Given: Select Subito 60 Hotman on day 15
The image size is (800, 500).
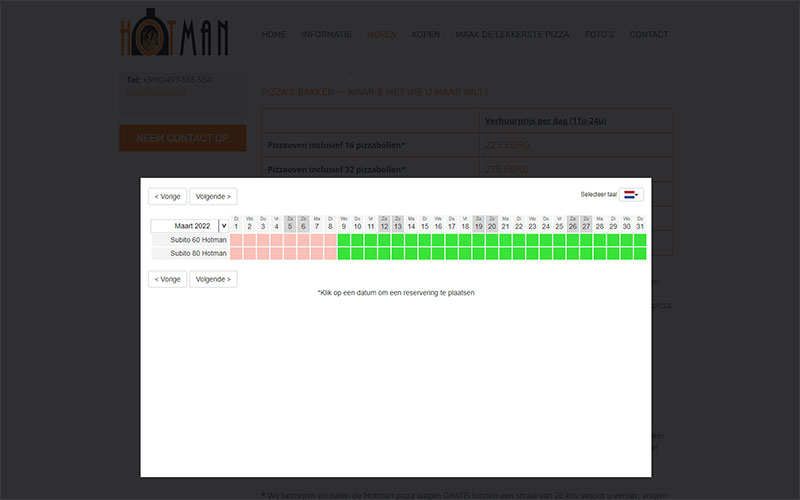Looking at the screenshot, I should pyautogui.click(x=424, y=240).
